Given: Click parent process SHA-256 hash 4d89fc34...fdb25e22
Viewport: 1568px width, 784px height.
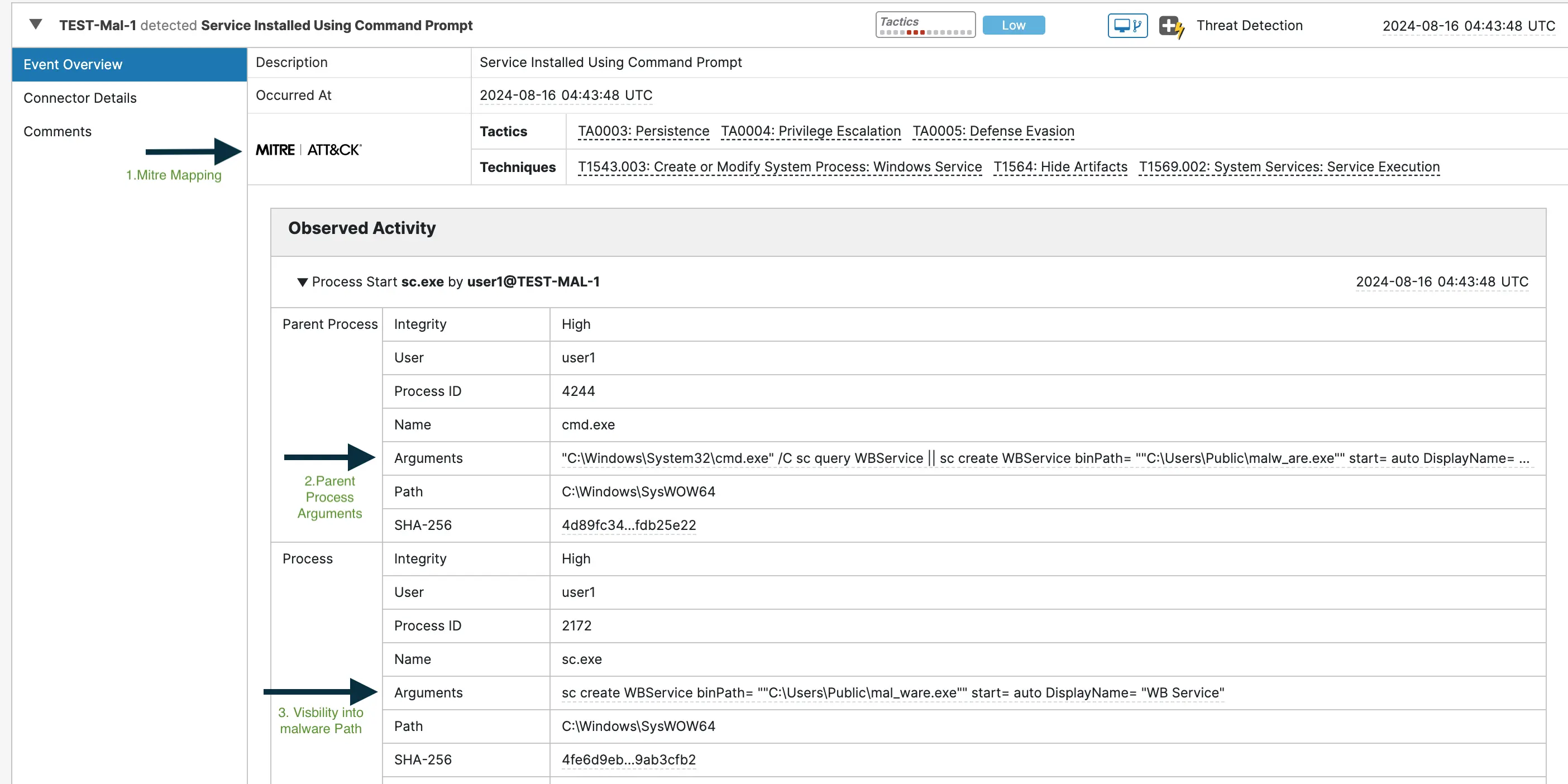Looking at the screenshot, I should [x=629, y=525].
